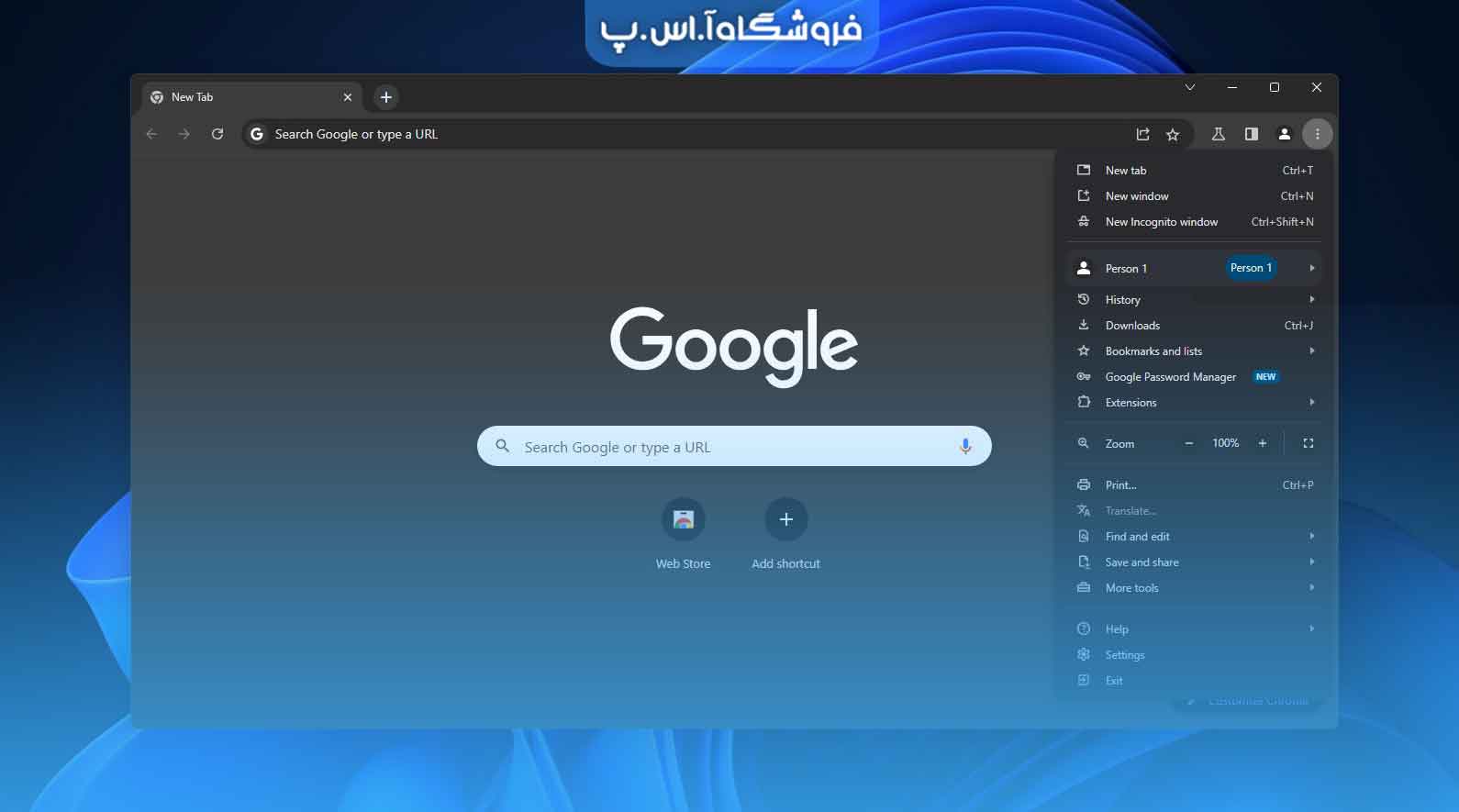Click the Google search box on the page

[734, 446]
